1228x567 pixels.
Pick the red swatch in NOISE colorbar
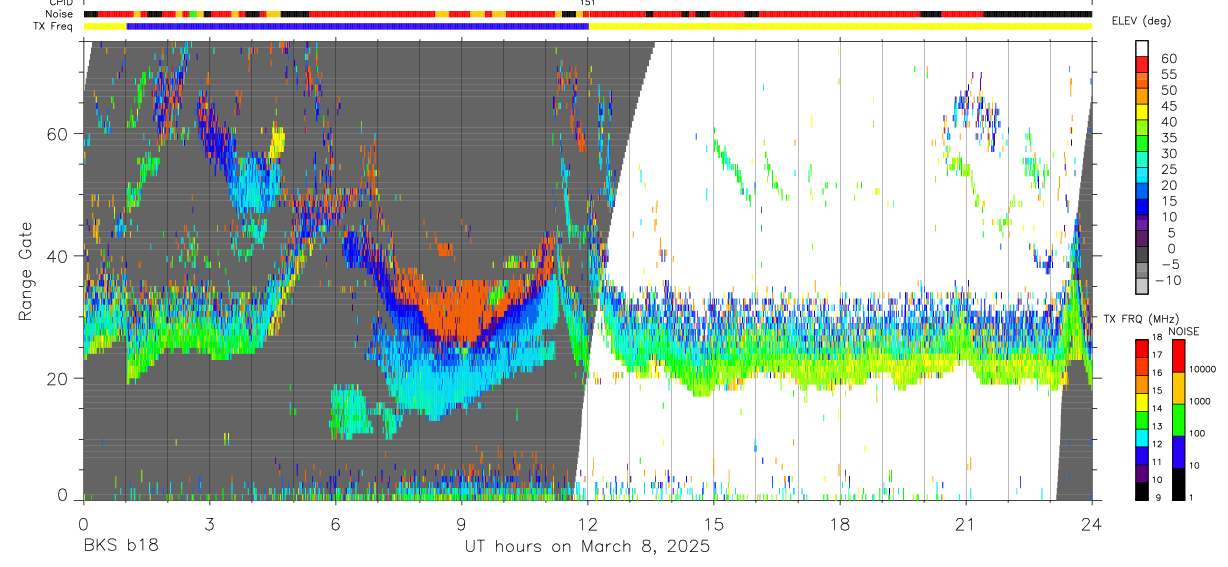[1178, 355]
